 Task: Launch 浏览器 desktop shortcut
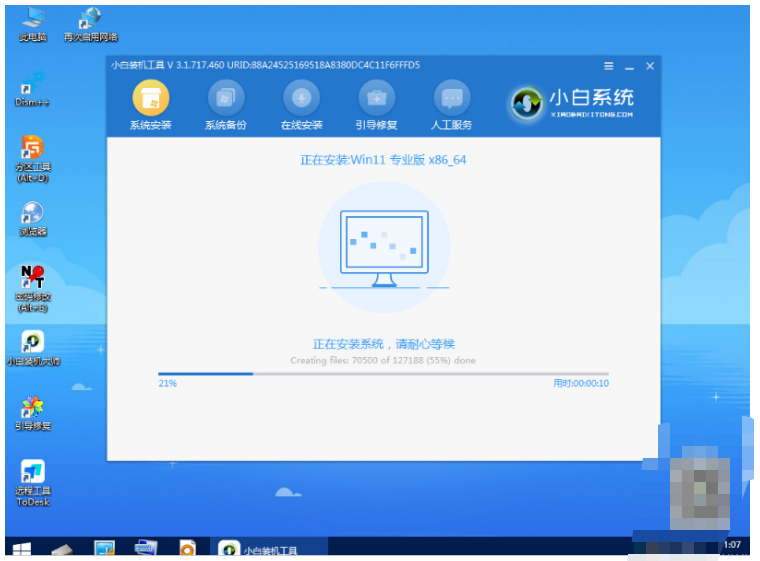click(x=32, y=219)
